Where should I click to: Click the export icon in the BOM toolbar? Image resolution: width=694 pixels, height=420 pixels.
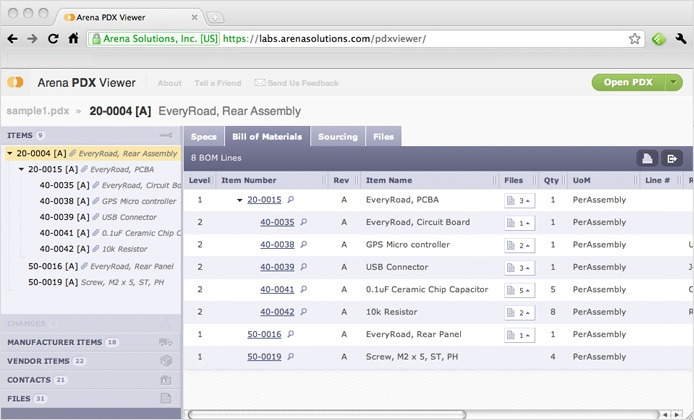click(x=672, y=158)
